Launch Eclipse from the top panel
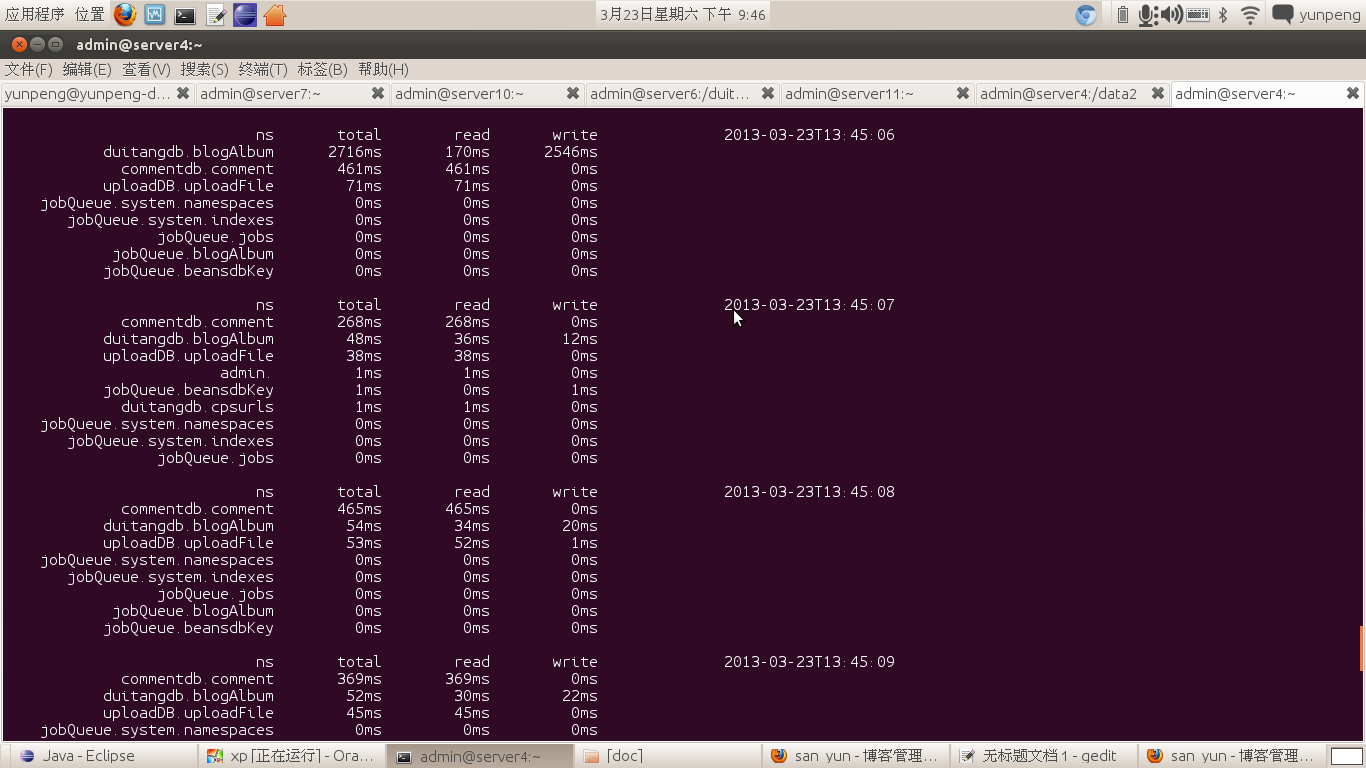 click(245, 15)
